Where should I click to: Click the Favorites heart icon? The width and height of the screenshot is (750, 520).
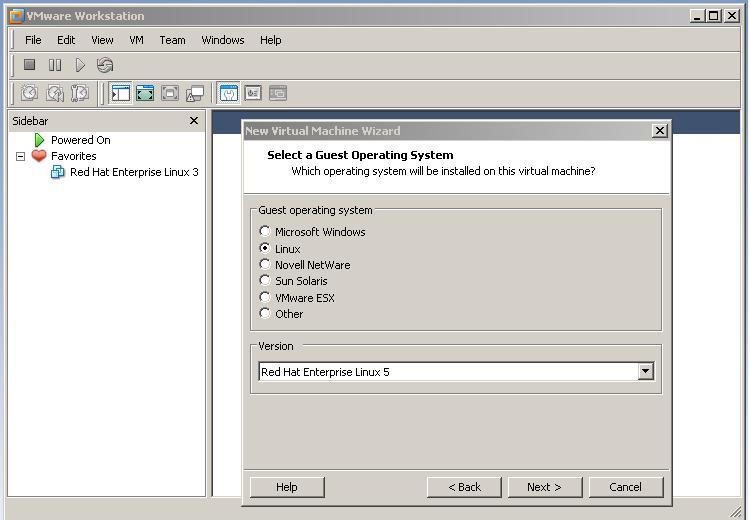point(39,155)
